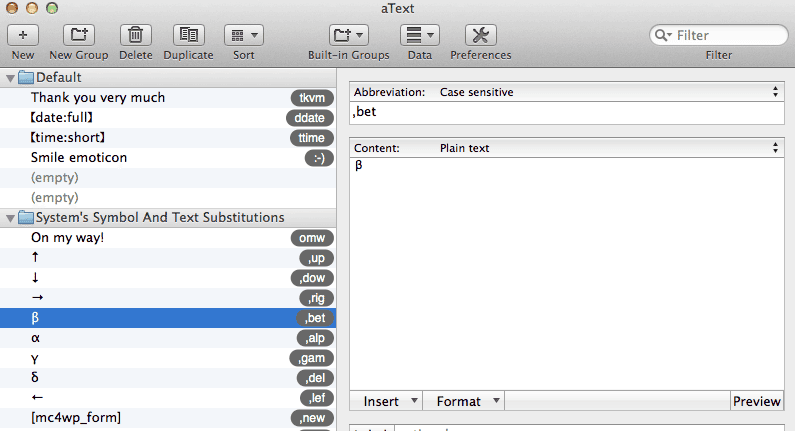Create a New Group from the toolbar
Screen dimensions: 795x431
tap(79, 35)
